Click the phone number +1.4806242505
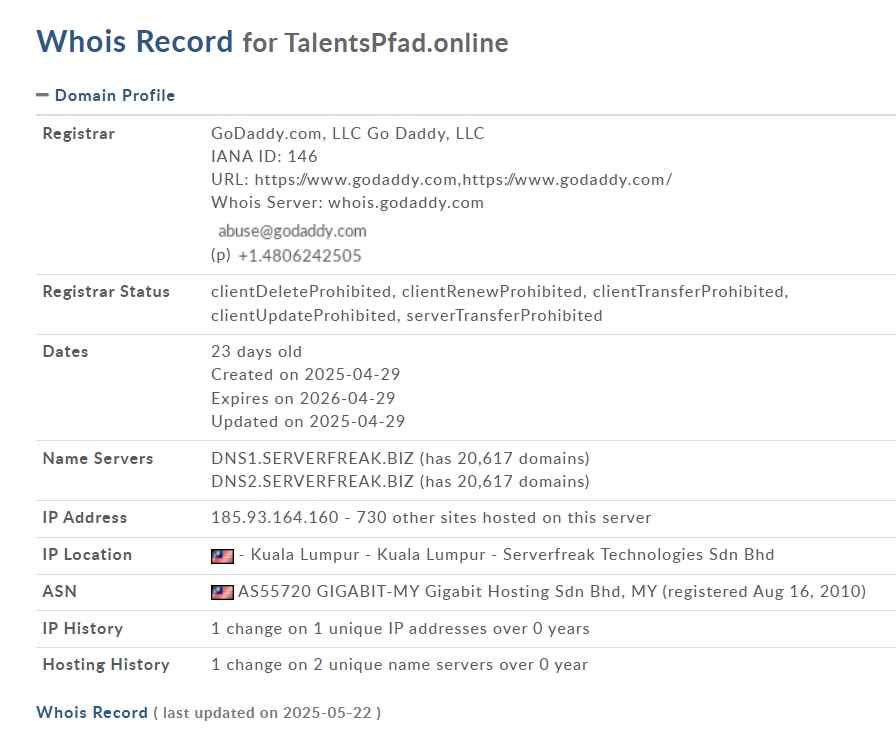 299,255
